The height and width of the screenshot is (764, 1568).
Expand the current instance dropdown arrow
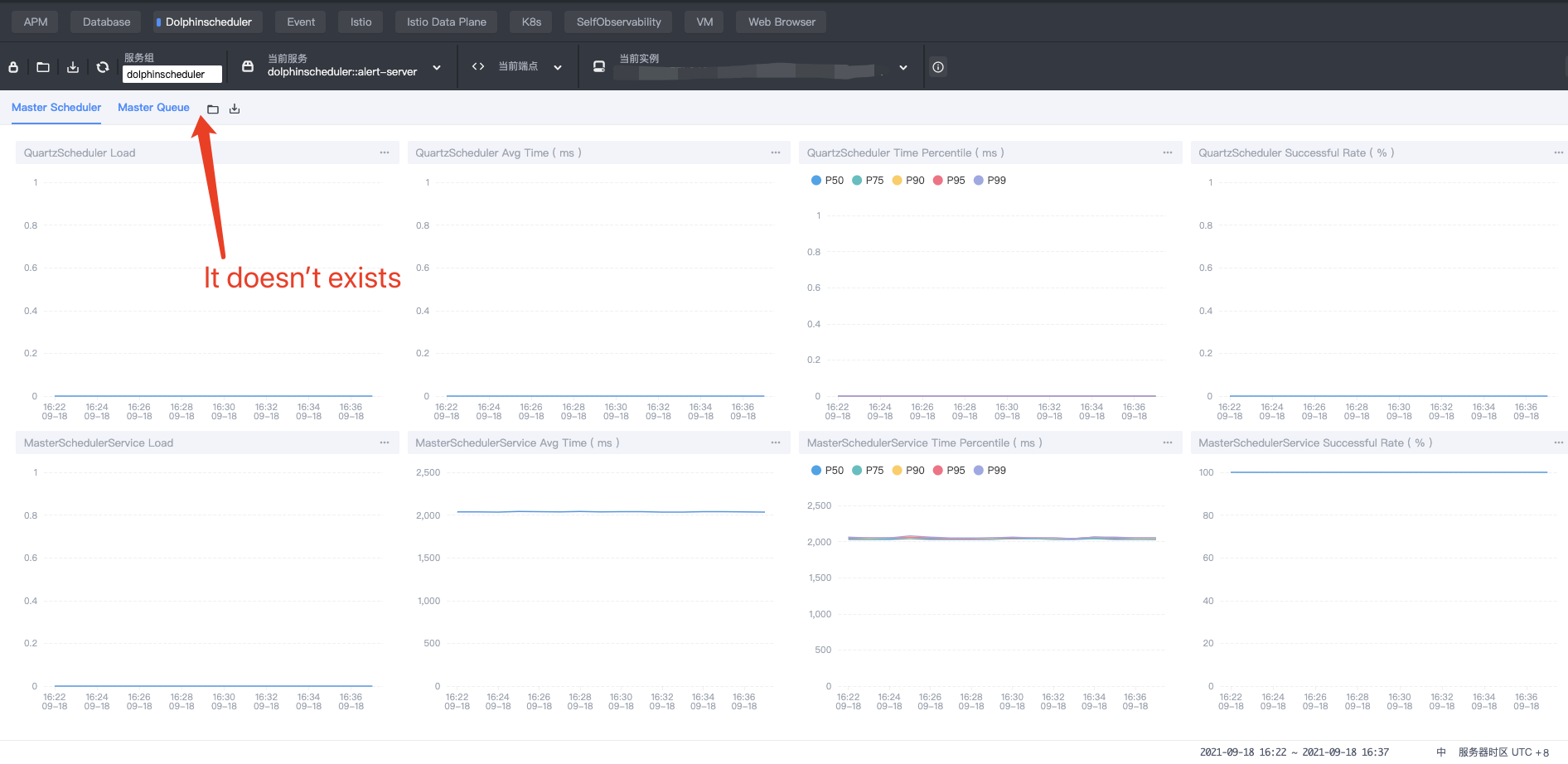pos(903,67)
